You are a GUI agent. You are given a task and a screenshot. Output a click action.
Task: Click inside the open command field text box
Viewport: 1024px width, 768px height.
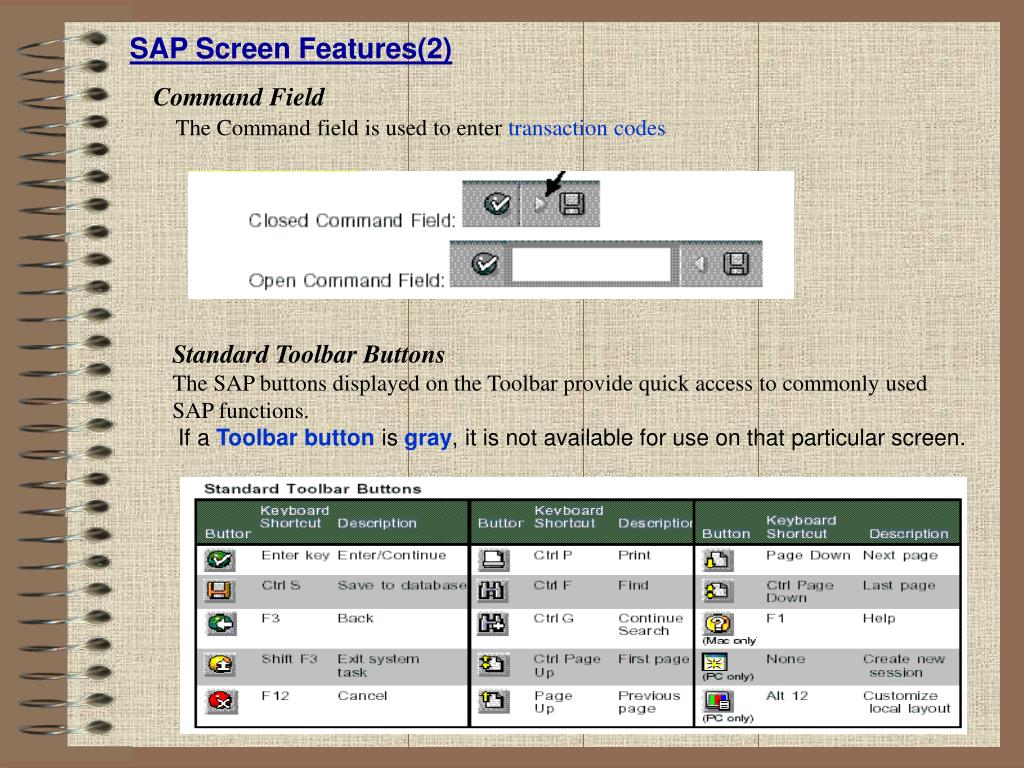coord(591,264)
